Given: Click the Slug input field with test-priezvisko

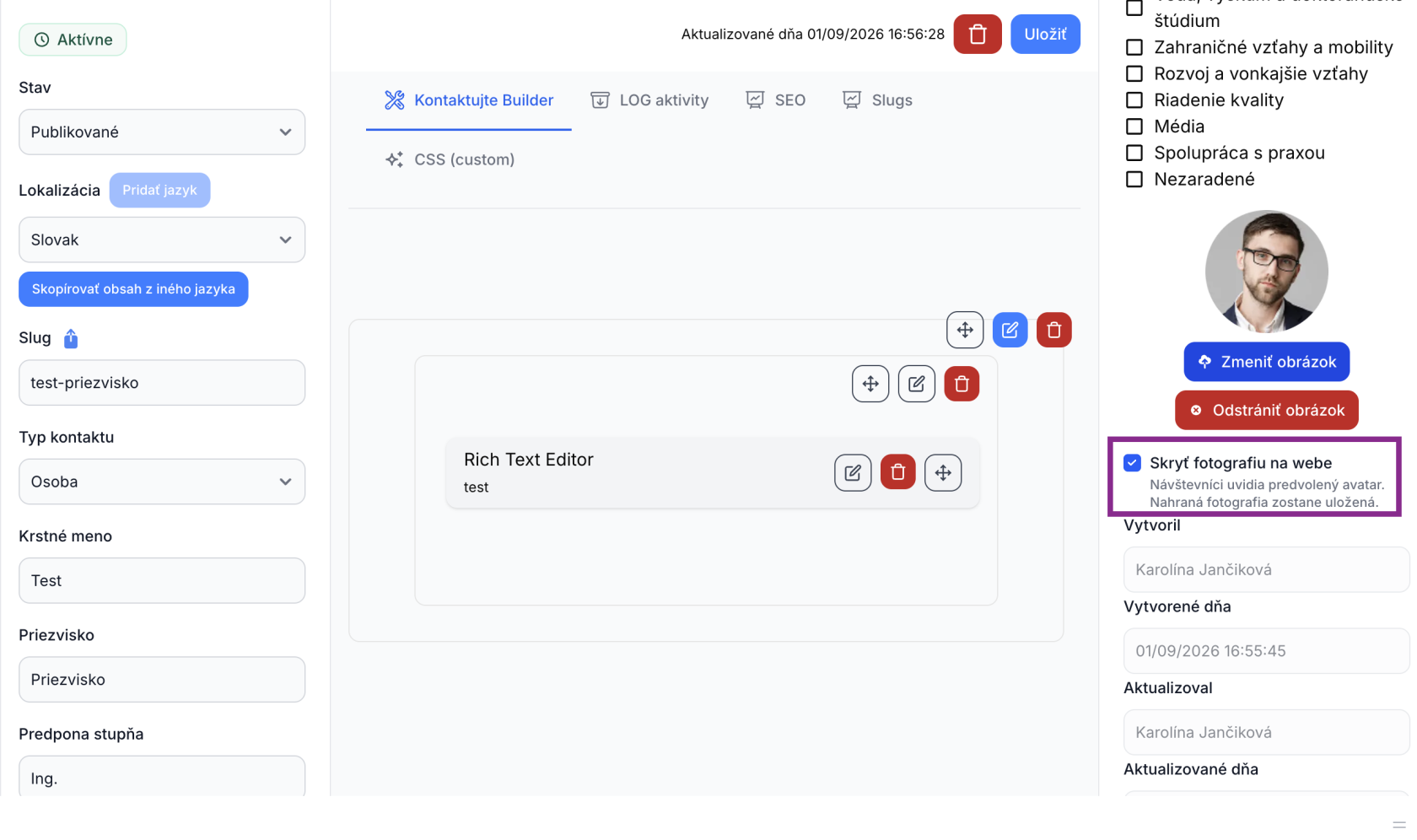Looking at the screenshot, I should coord(162,383).
